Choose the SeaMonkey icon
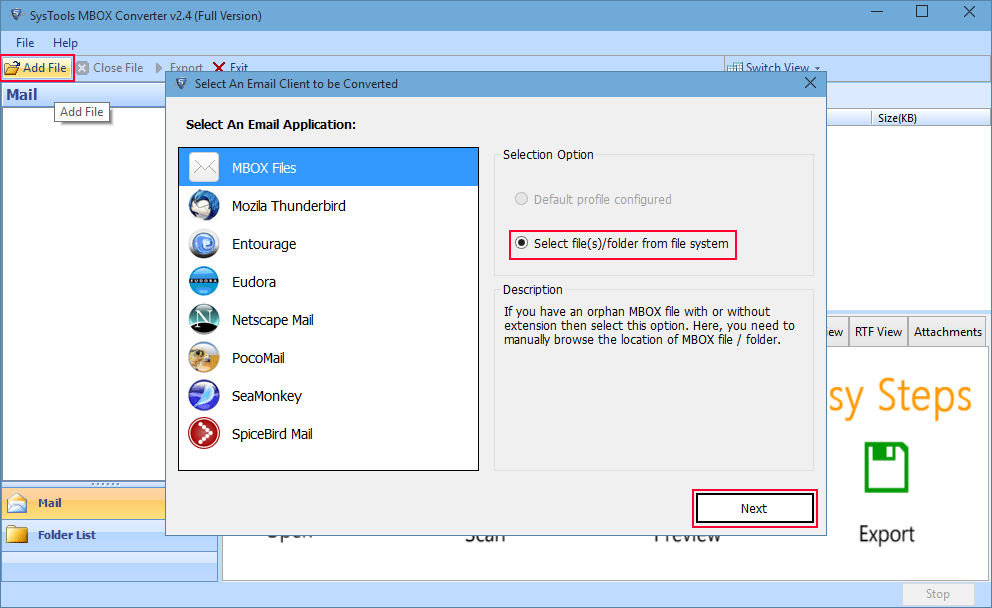This screenshot has height=608, width=992. coord(204,395)
